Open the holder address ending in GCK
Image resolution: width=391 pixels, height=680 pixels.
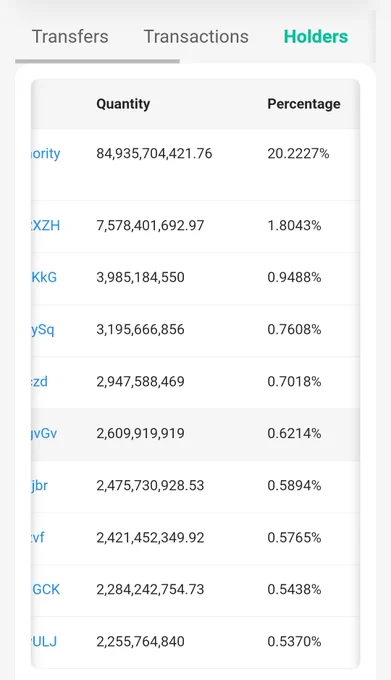point(46,589)
